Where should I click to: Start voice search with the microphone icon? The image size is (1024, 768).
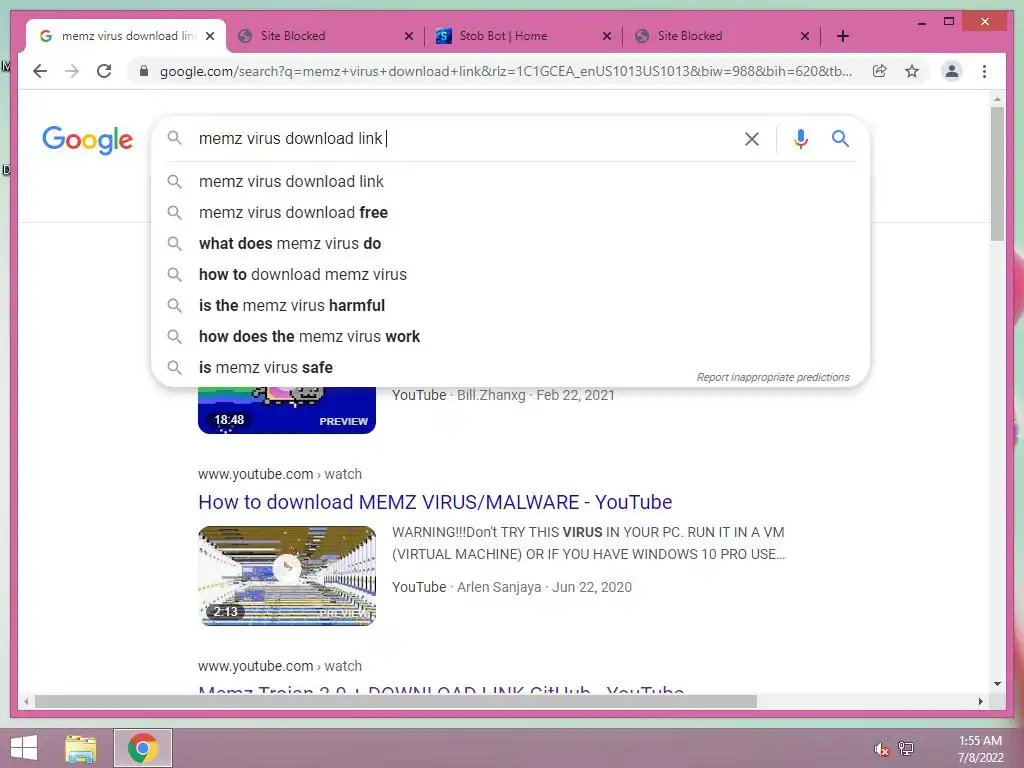point(801,138)
